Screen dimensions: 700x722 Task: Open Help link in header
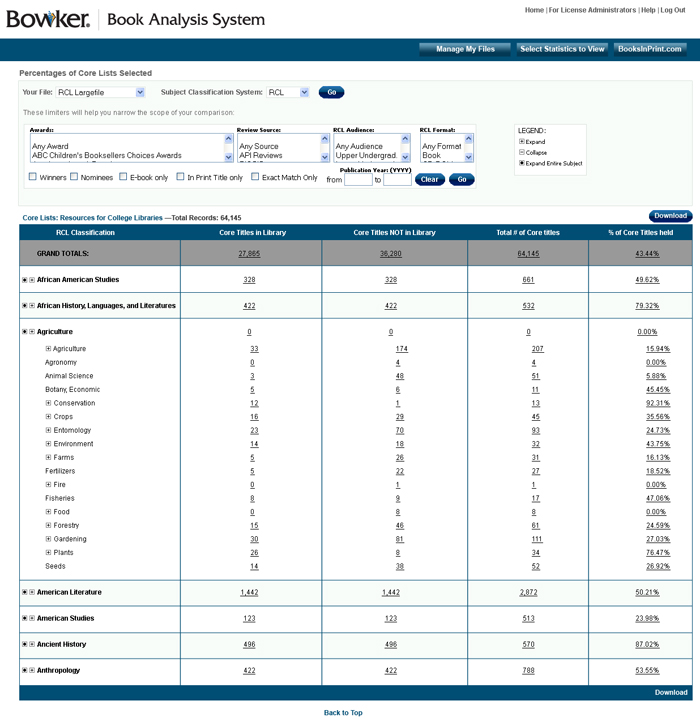[x=648, y=10]
